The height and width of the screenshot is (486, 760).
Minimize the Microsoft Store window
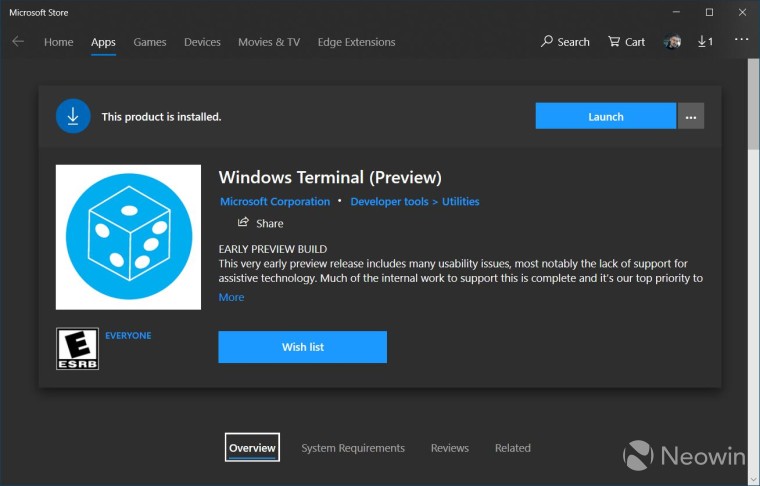click(x=677, y=12)
